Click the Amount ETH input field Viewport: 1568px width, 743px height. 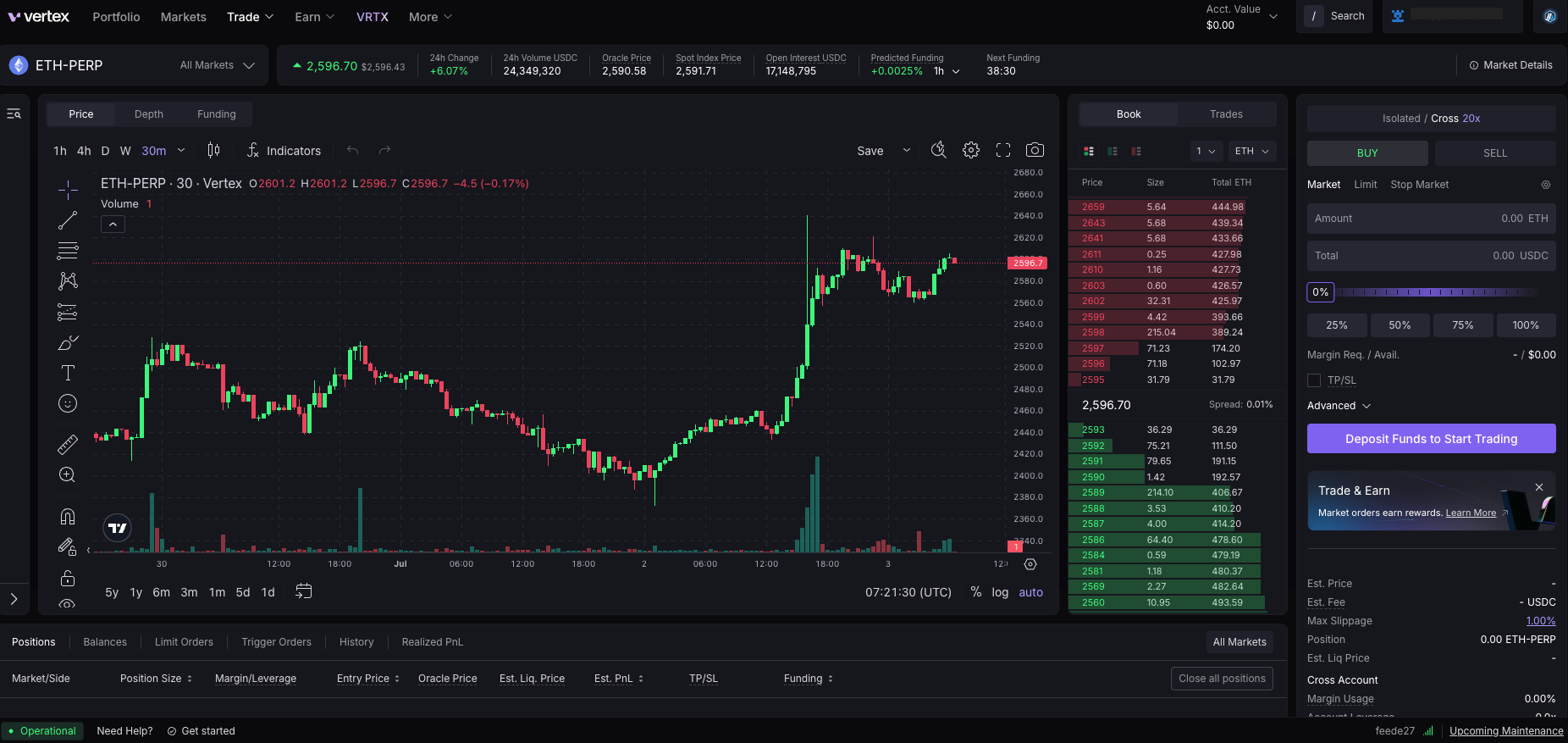pyautogui.click(x=1432, y=219)
